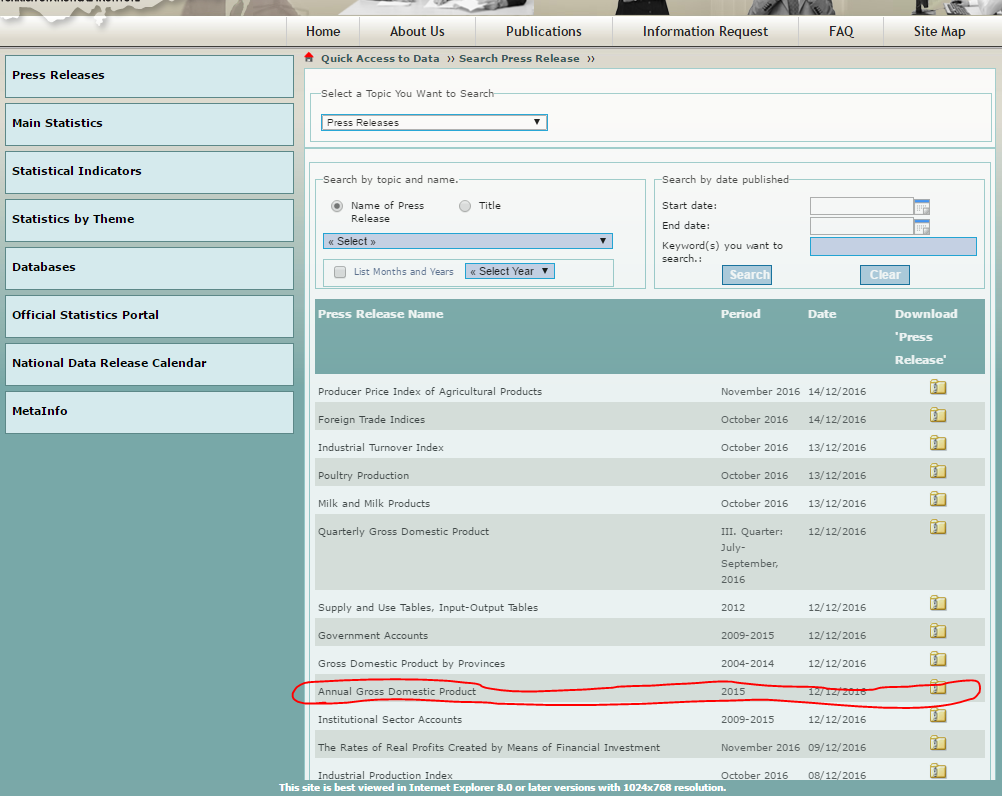
Task: Click 'Supply and Use Tables, Input-Output Tables' name
Action: [x=428, y=608]
